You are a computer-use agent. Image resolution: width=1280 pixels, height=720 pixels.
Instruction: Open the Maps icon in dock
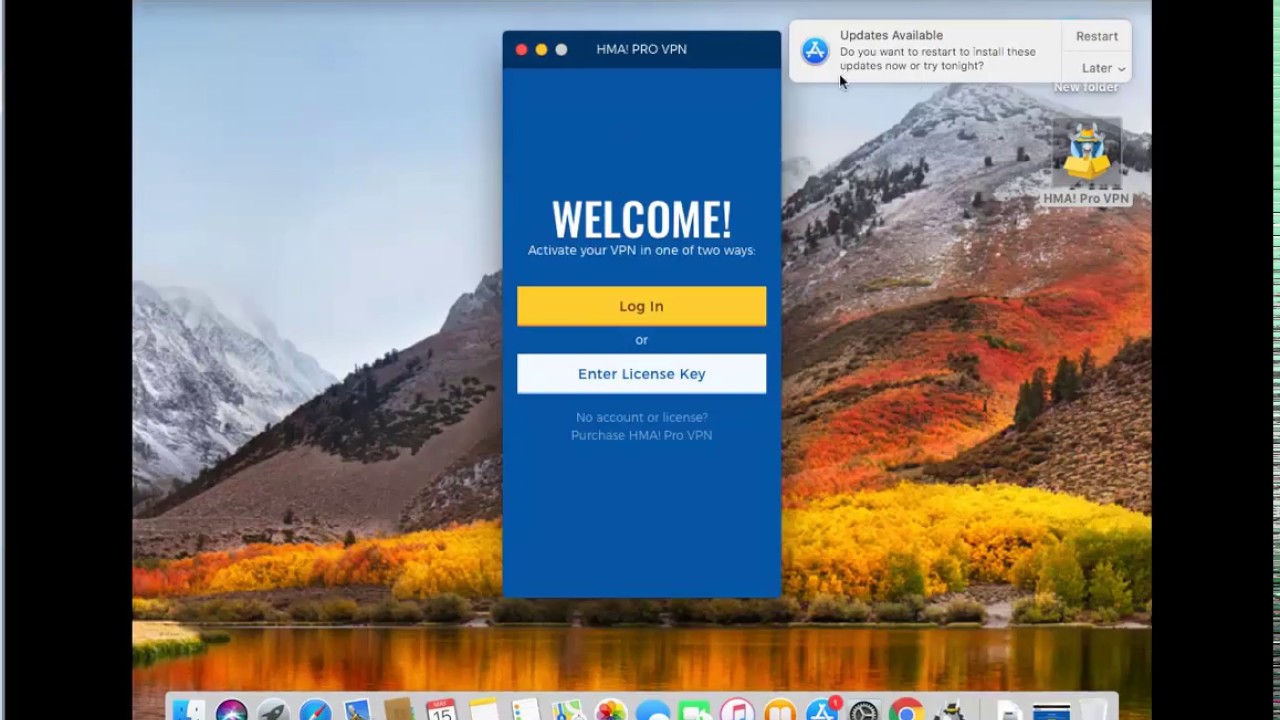point(568,709)
